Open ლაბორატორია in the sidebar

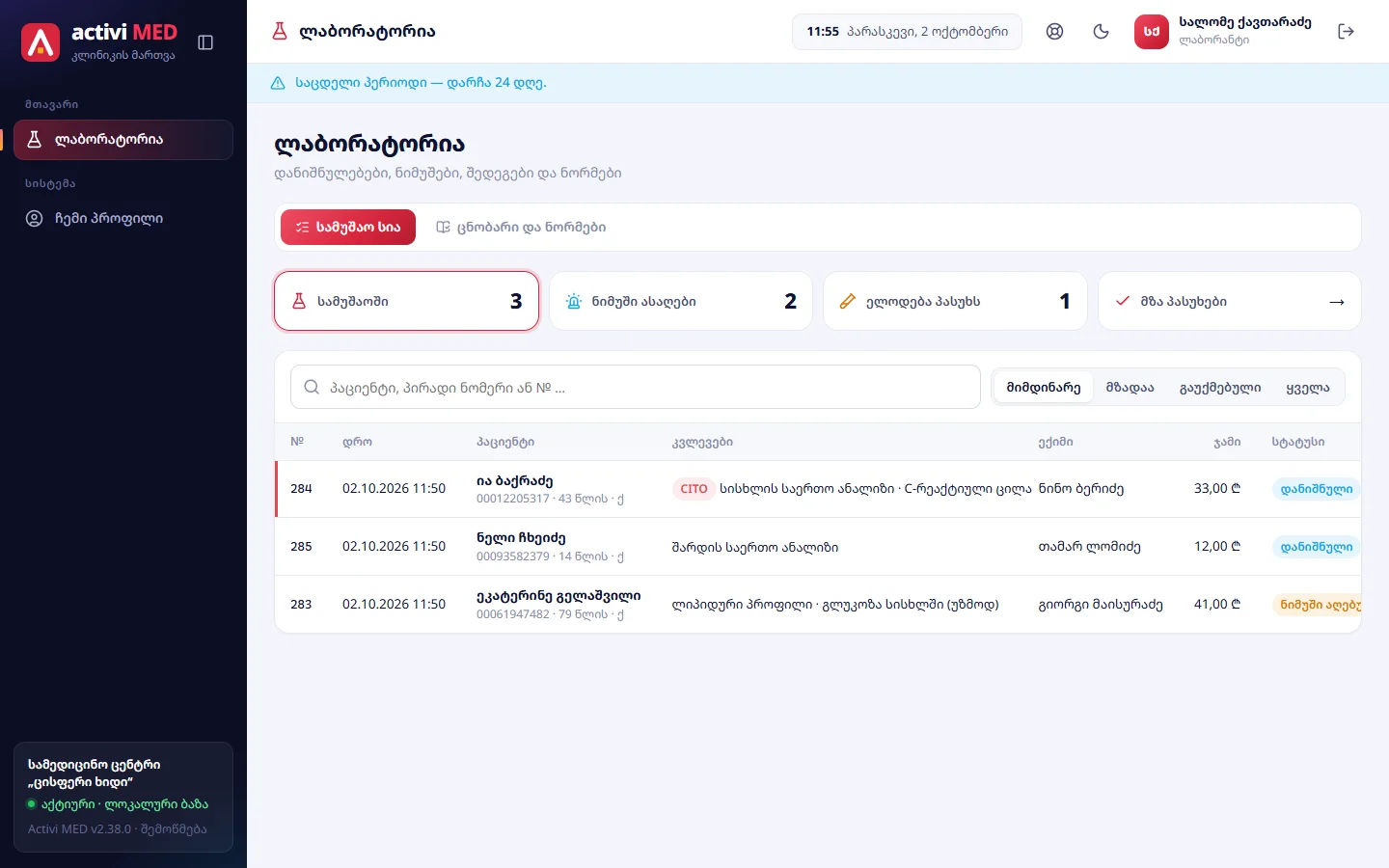[123, 140]
